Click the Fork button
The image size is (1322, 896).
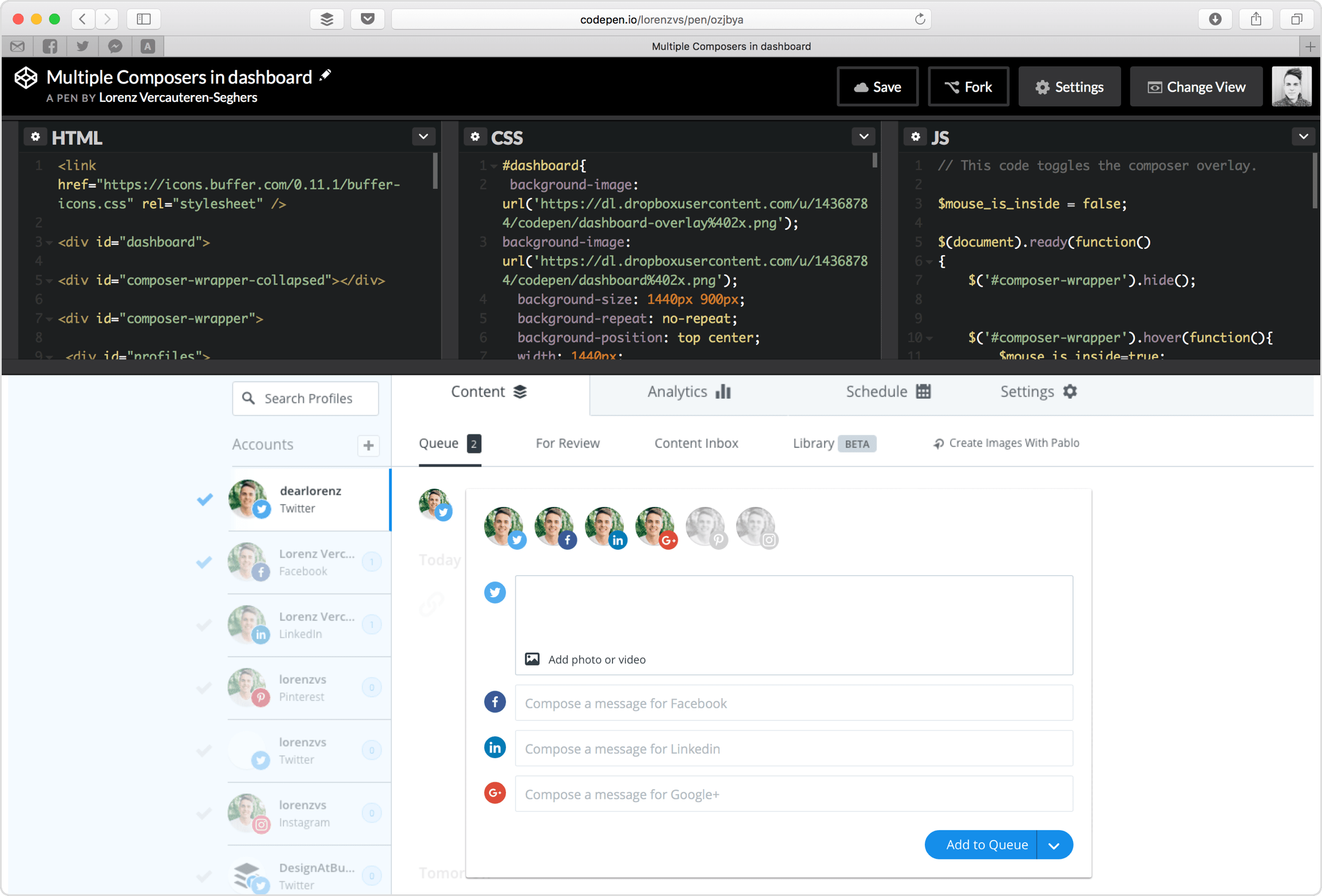[x=968, y=87]
